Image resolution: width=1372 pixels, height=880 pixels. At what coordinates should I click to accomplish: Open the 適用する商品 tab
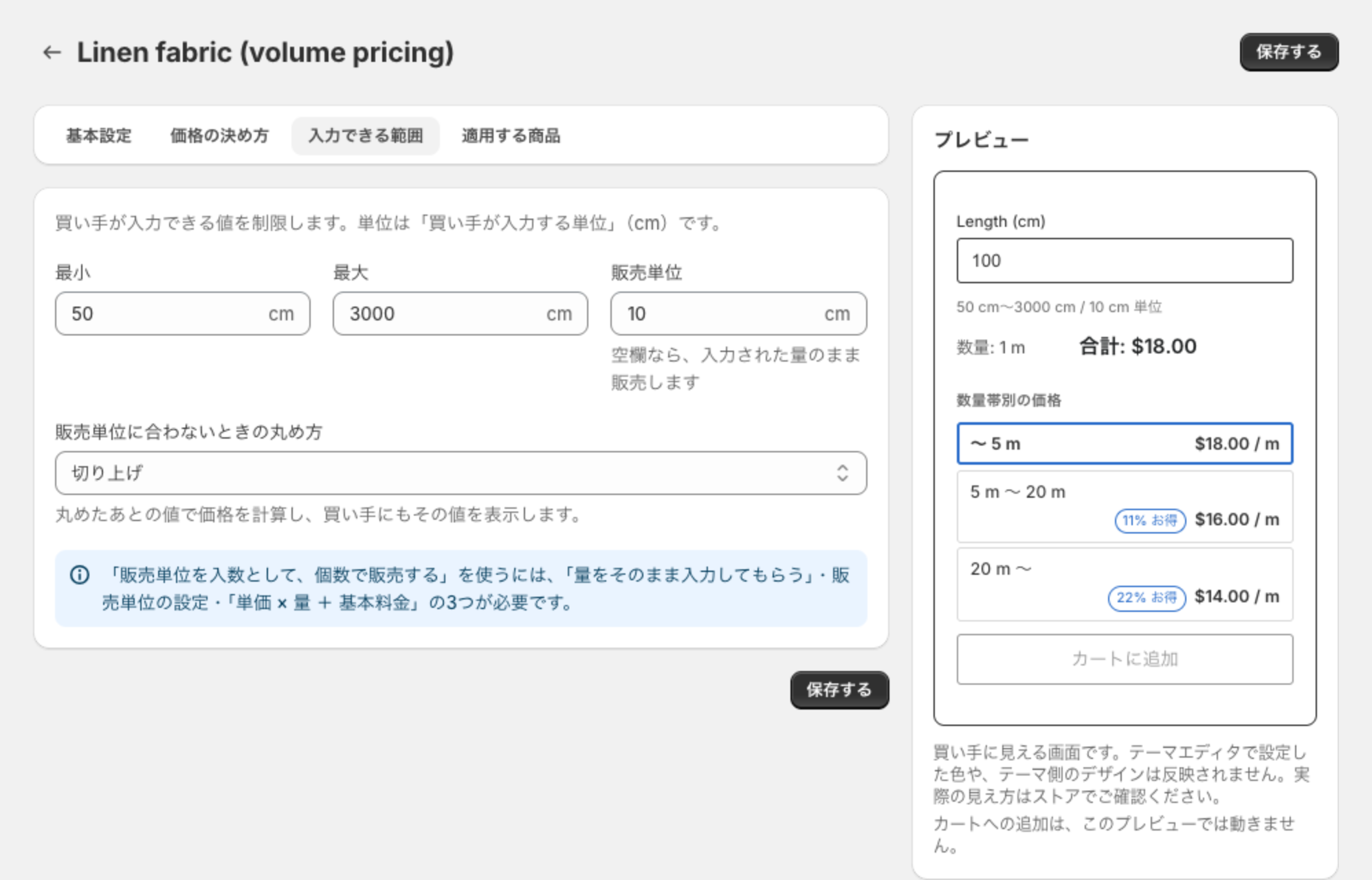click(511, 136)
